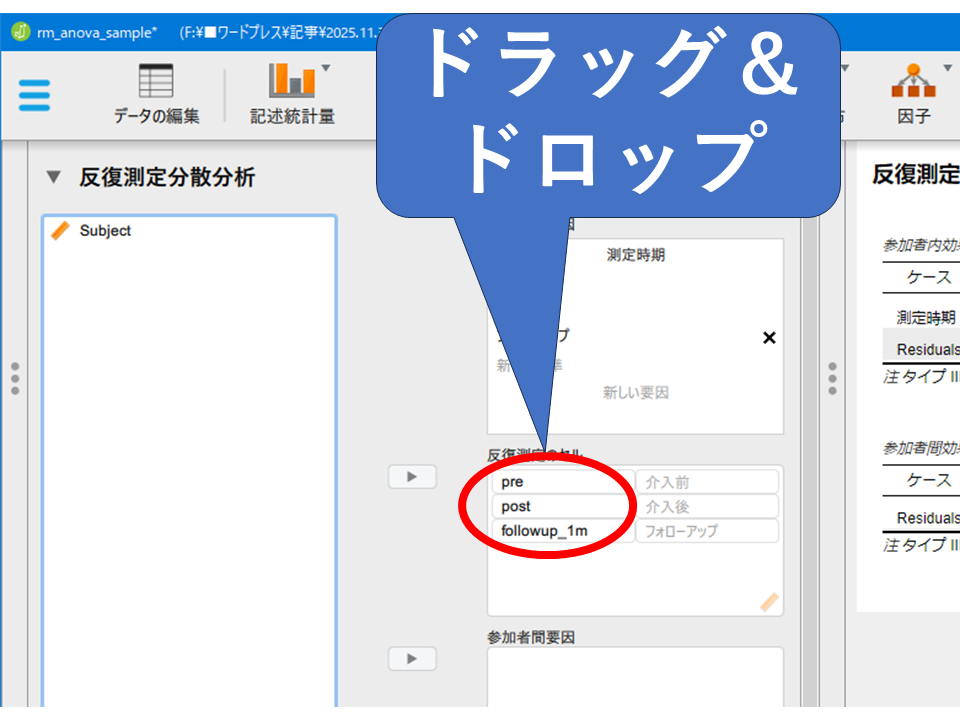Select the Subject variable in the list
960x720 pixels.
point(105,231)
